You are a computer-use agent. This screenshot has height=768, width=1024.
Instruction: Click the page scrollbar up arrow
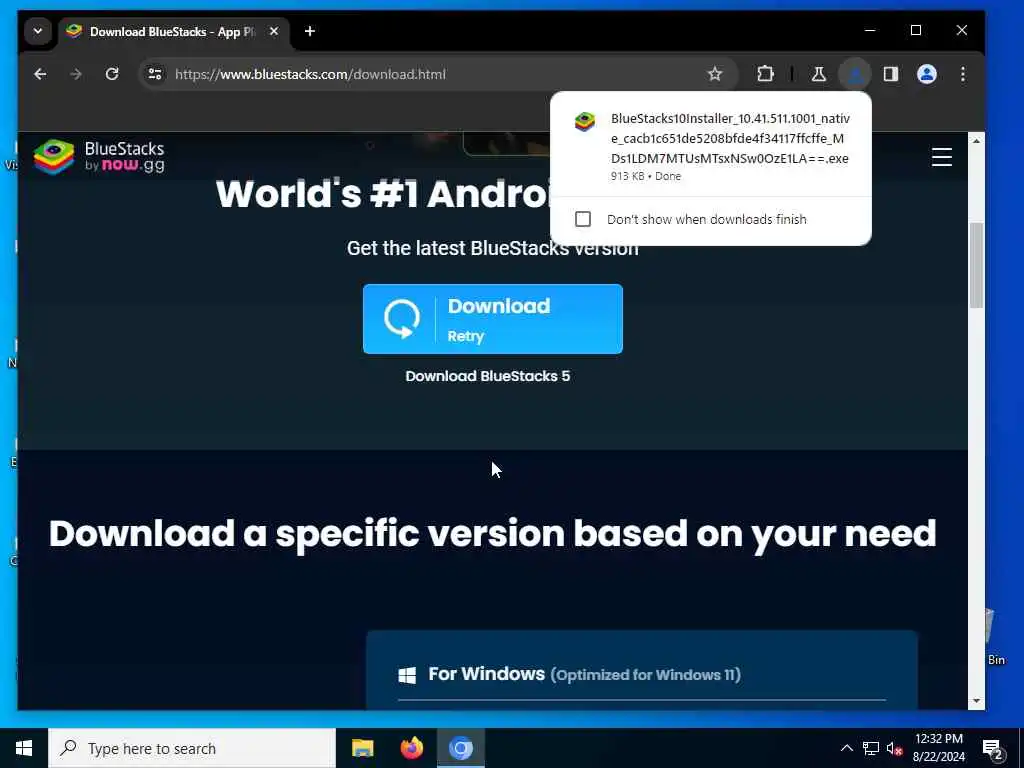[976, 140]
